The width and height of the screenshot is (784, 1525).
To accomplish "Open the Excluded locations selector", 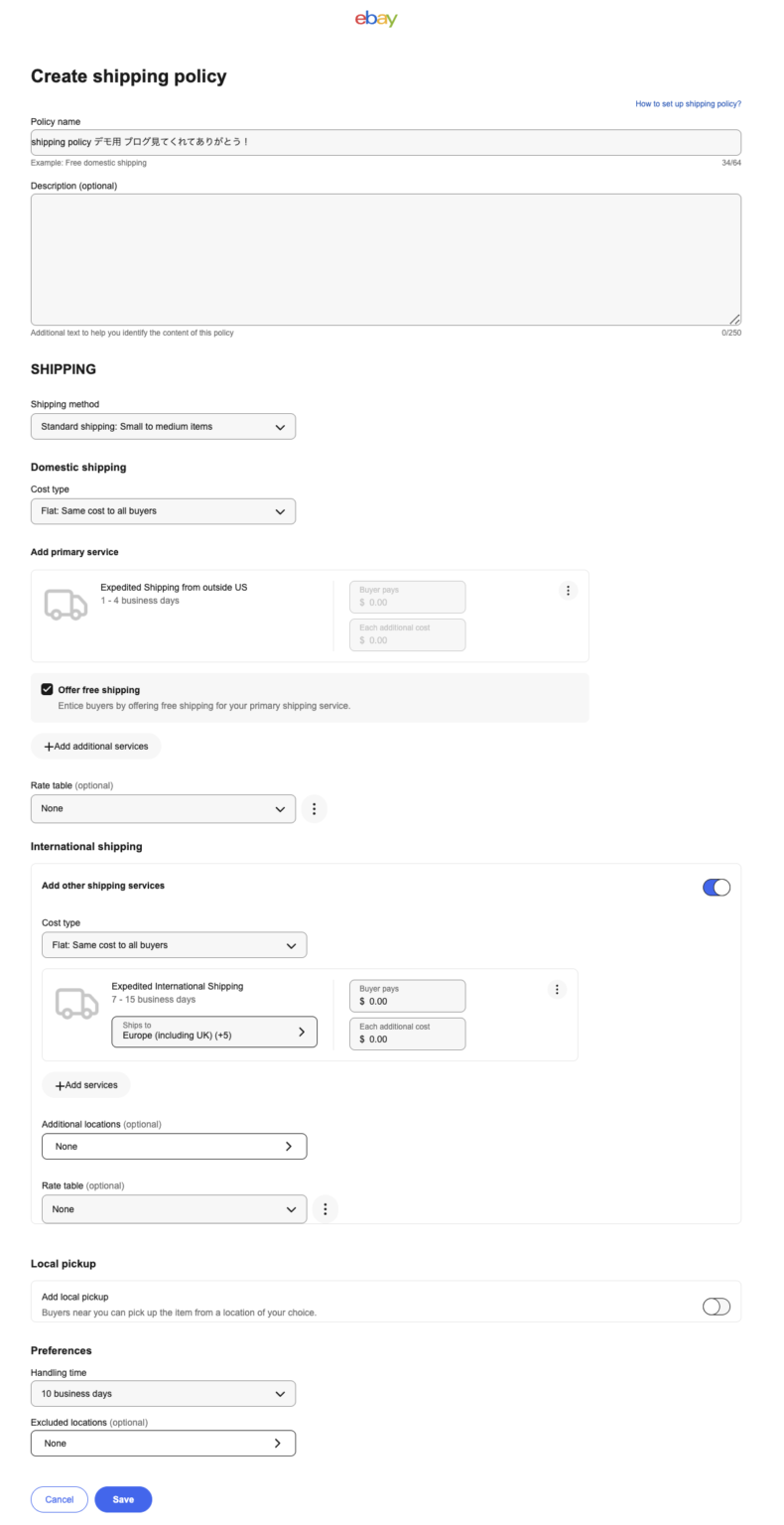I will [x=163, y=1444].
